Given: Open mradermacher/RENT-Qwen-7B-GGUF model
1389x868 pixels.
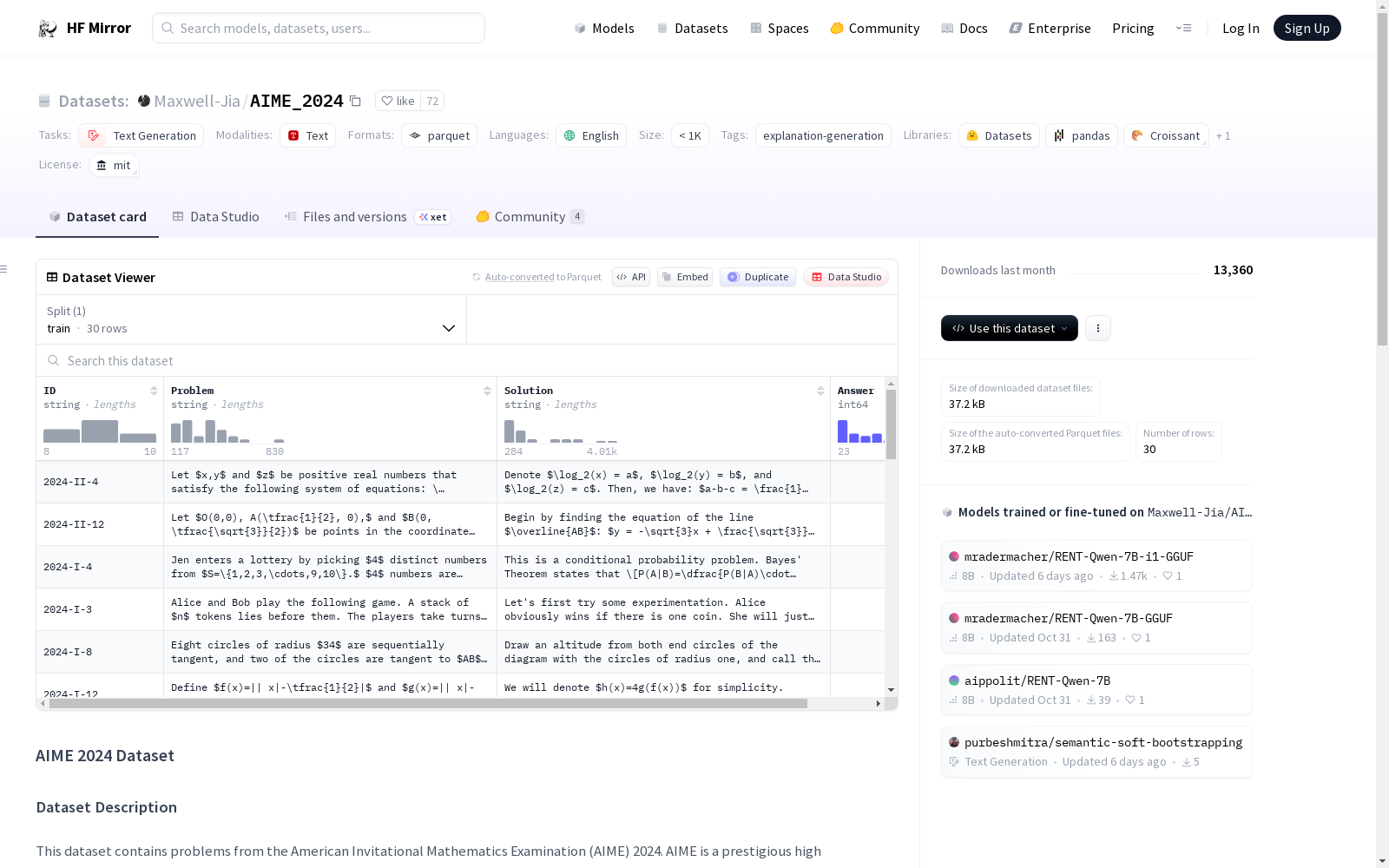Looking at the screenshot, I should pos(1096,628).
